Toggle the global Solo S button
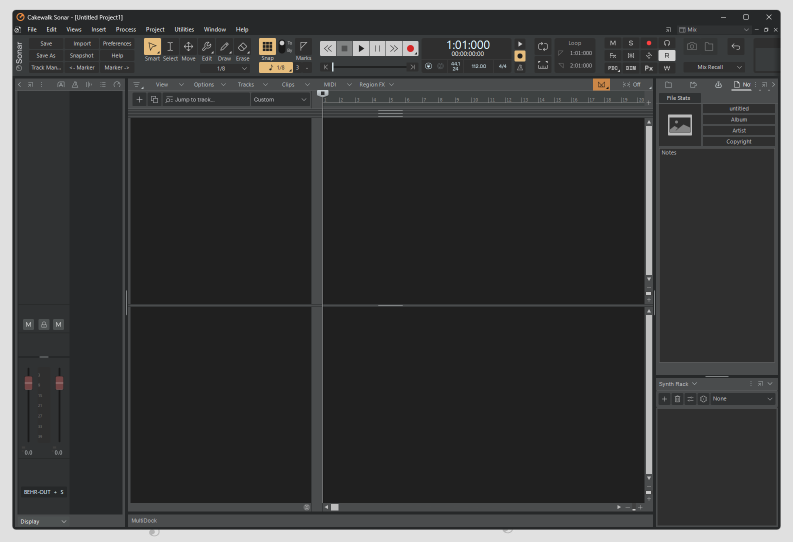The height and width of the screenshot is (542, 793). [631, 43]
